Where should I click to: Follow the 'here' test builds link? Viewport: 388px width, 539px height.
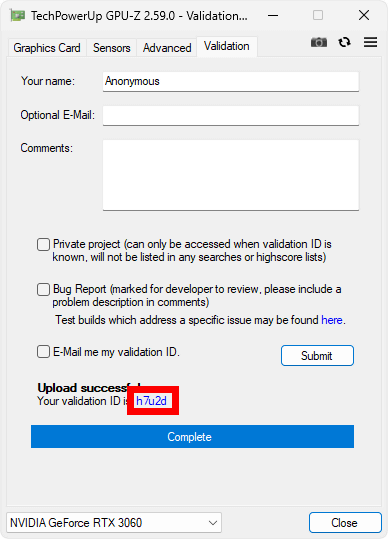pos(332,320)
